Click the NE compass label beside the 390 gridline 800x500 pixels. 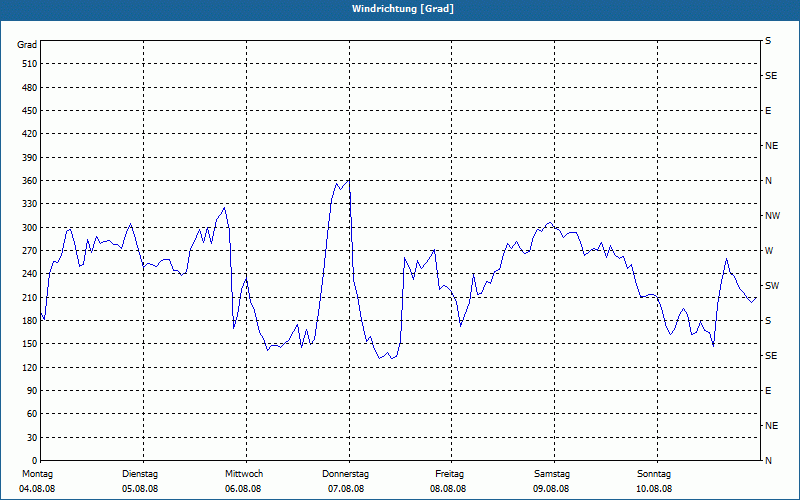point(771,146)
